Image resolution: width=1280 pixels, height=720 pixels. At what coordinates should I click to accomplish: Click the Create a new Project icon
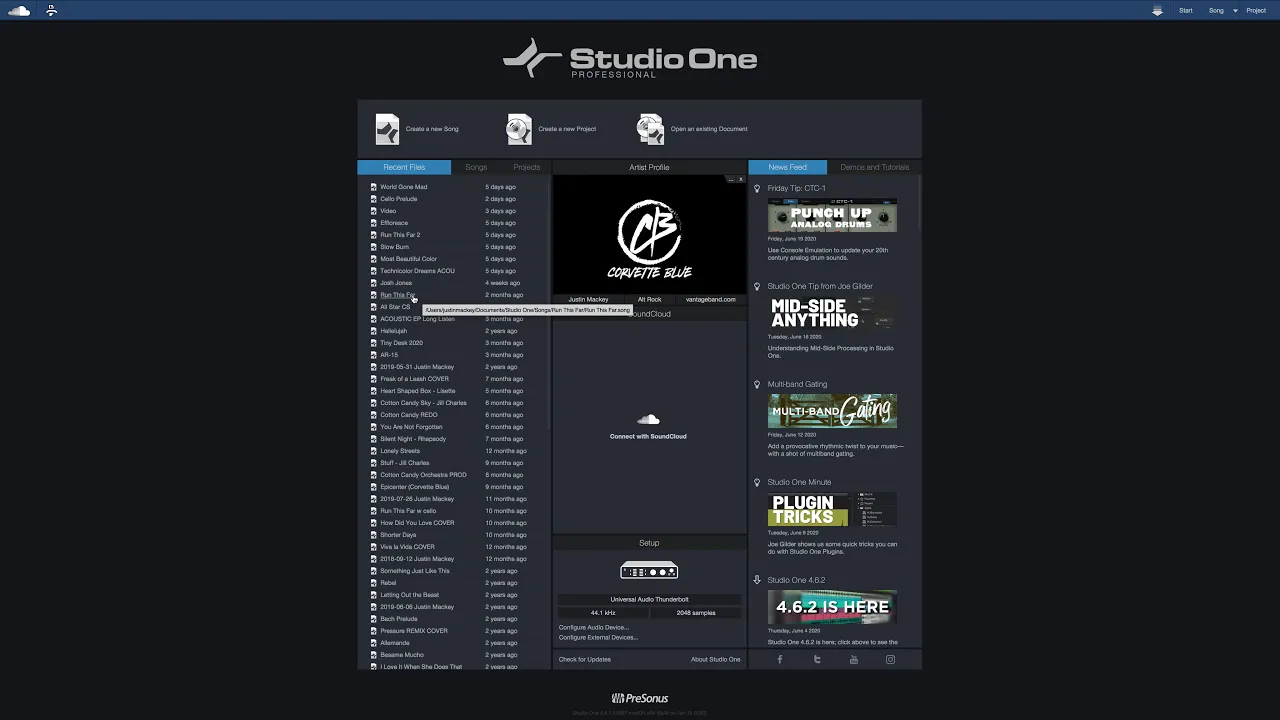519,129
